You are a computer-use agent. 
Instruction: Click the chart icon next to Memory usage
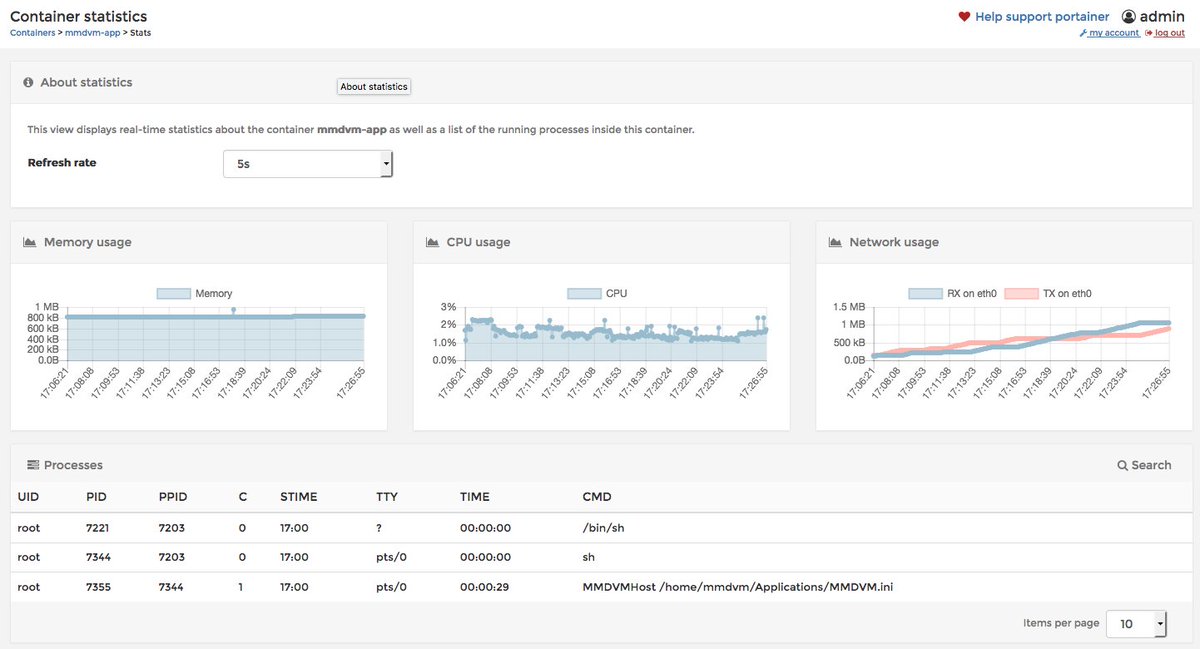coord(30,242)
